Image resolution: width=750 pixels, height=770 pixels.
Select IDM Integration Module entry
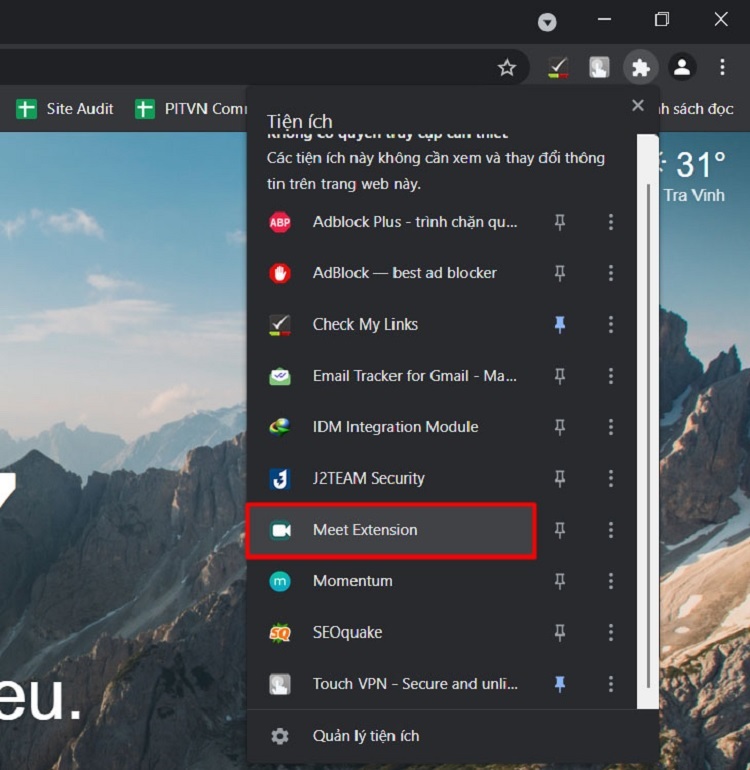point(391,427)
